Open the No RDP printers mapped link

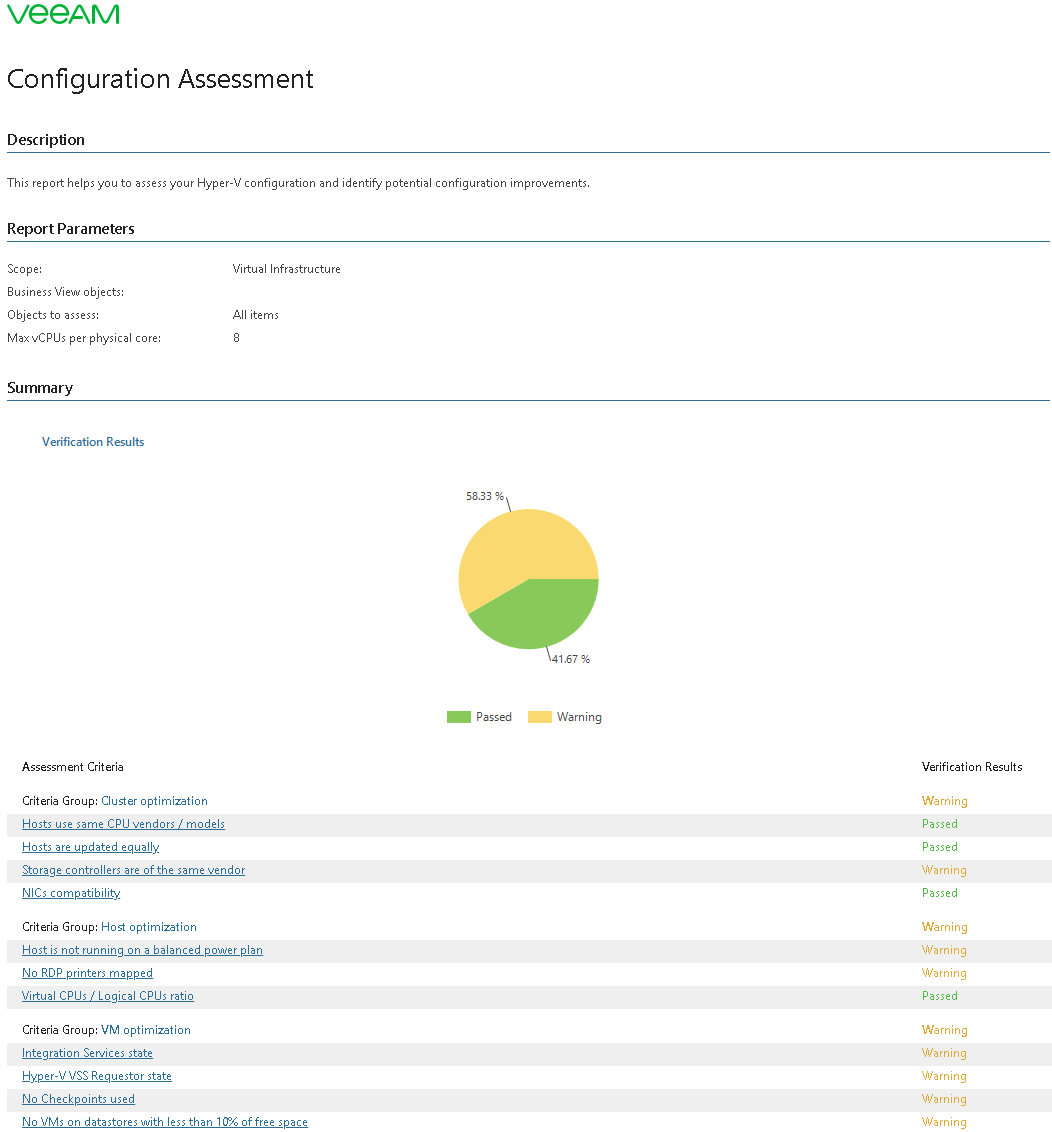point(87,973)
